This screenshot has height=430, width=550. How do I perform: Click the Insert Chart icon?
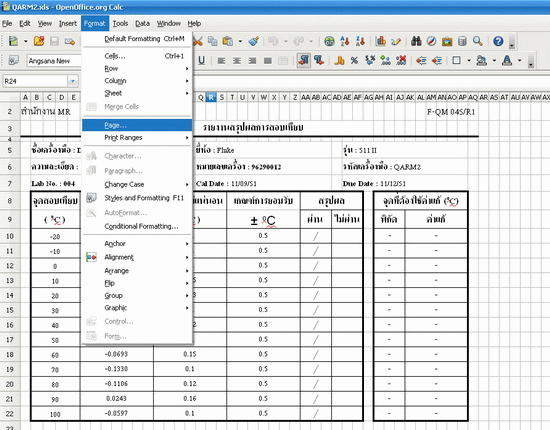click(381, 41)
